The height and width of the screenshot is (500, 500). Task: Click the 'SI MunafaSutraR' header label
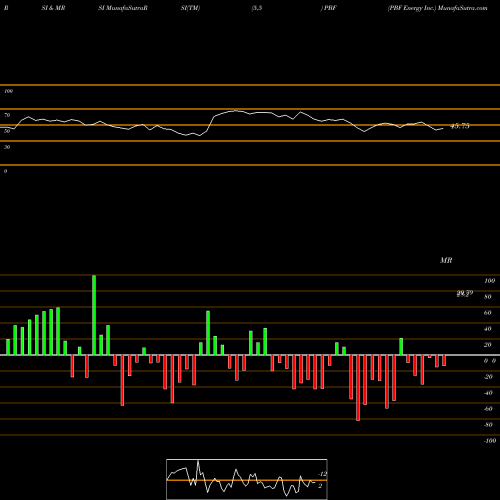123,8
